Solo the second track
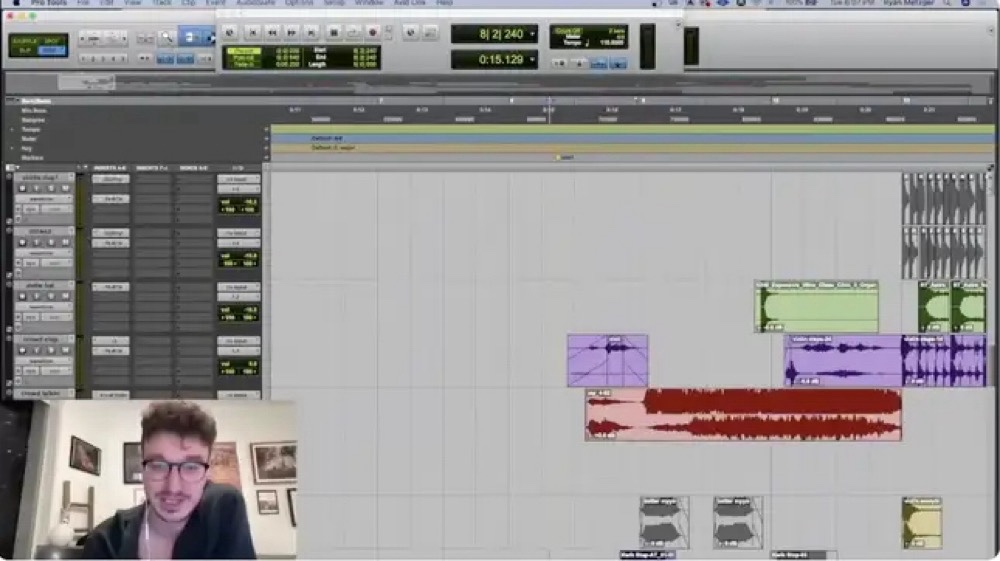This screenshot has width=1000, height=561. click(51, 241)
